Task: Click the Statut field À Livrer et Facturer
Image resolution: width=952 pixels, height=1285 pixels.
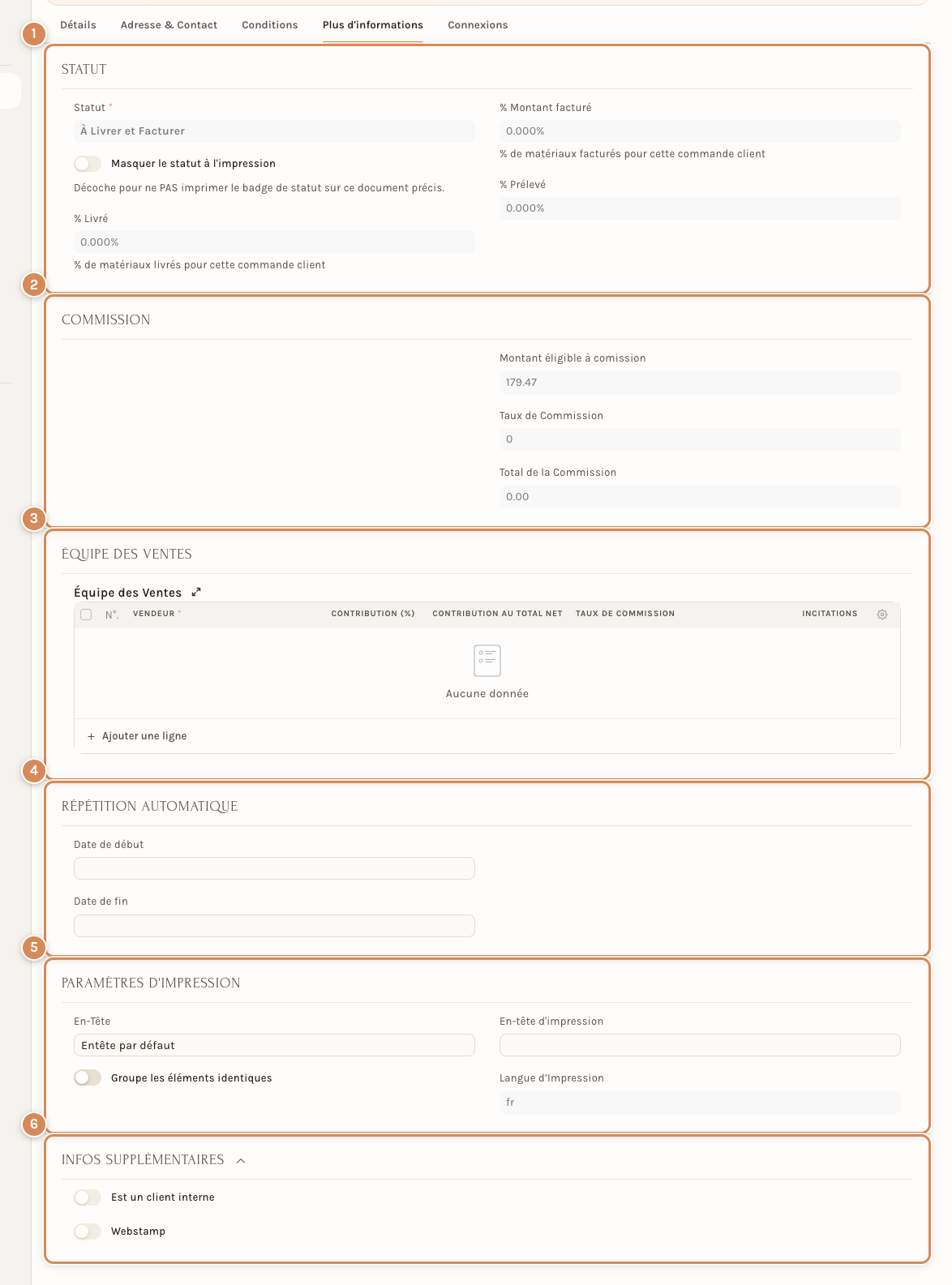Action: click(x=274, y=131)
